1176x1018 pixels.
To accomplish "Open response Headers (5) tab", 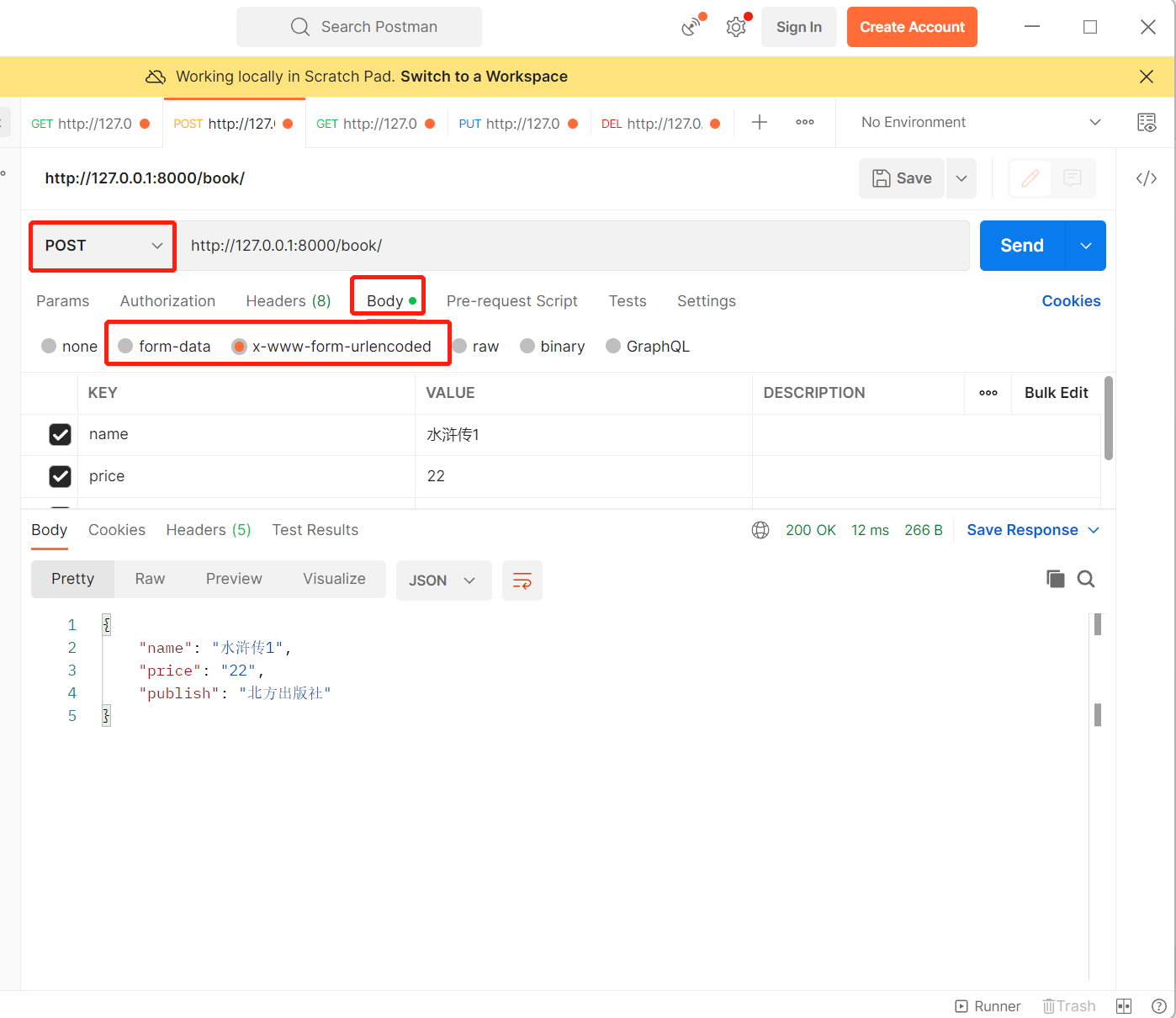I will click(209, 530).
